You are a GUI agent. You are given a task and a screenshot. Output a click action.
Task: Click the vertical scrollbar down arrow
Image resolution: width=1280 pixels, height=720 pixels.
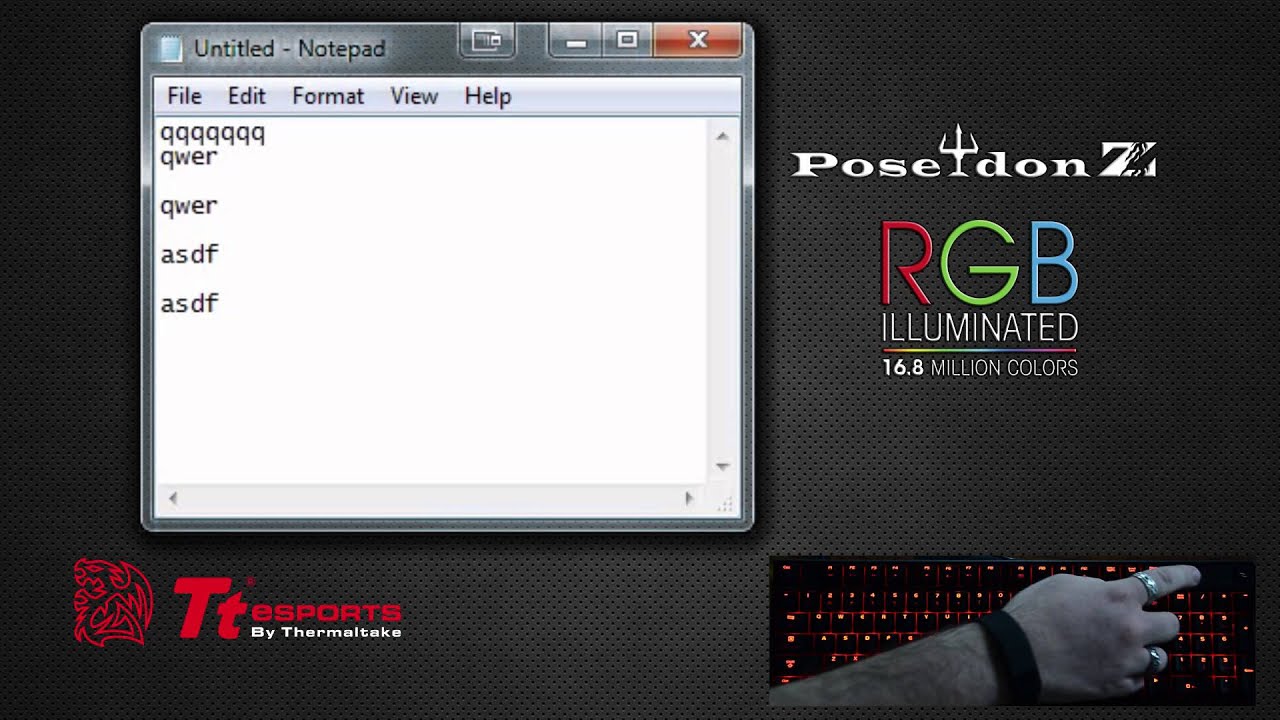click(722, 467)
